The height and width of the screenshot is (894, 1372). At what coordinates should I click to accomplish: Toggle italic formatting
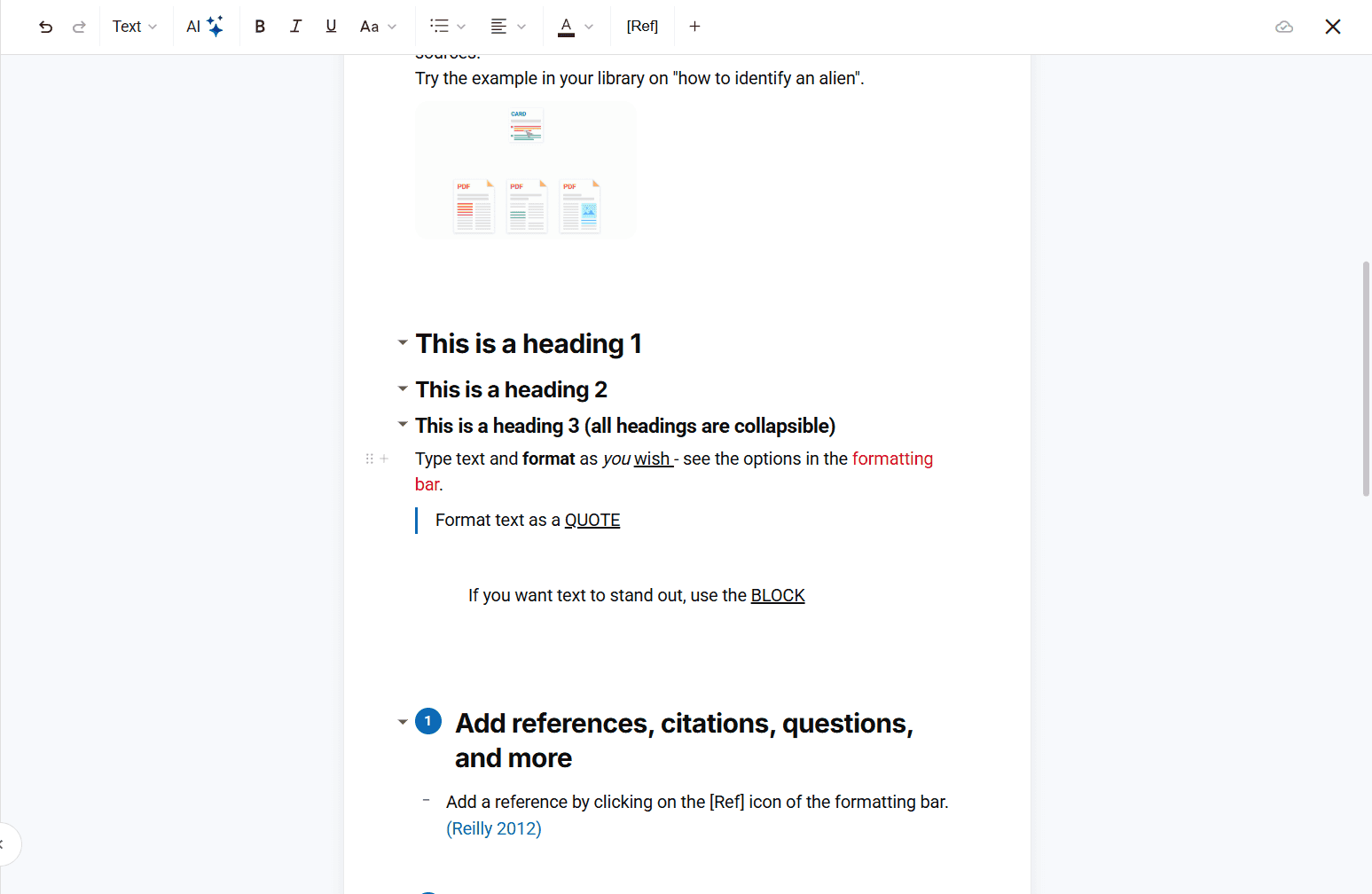click(295, 27)
